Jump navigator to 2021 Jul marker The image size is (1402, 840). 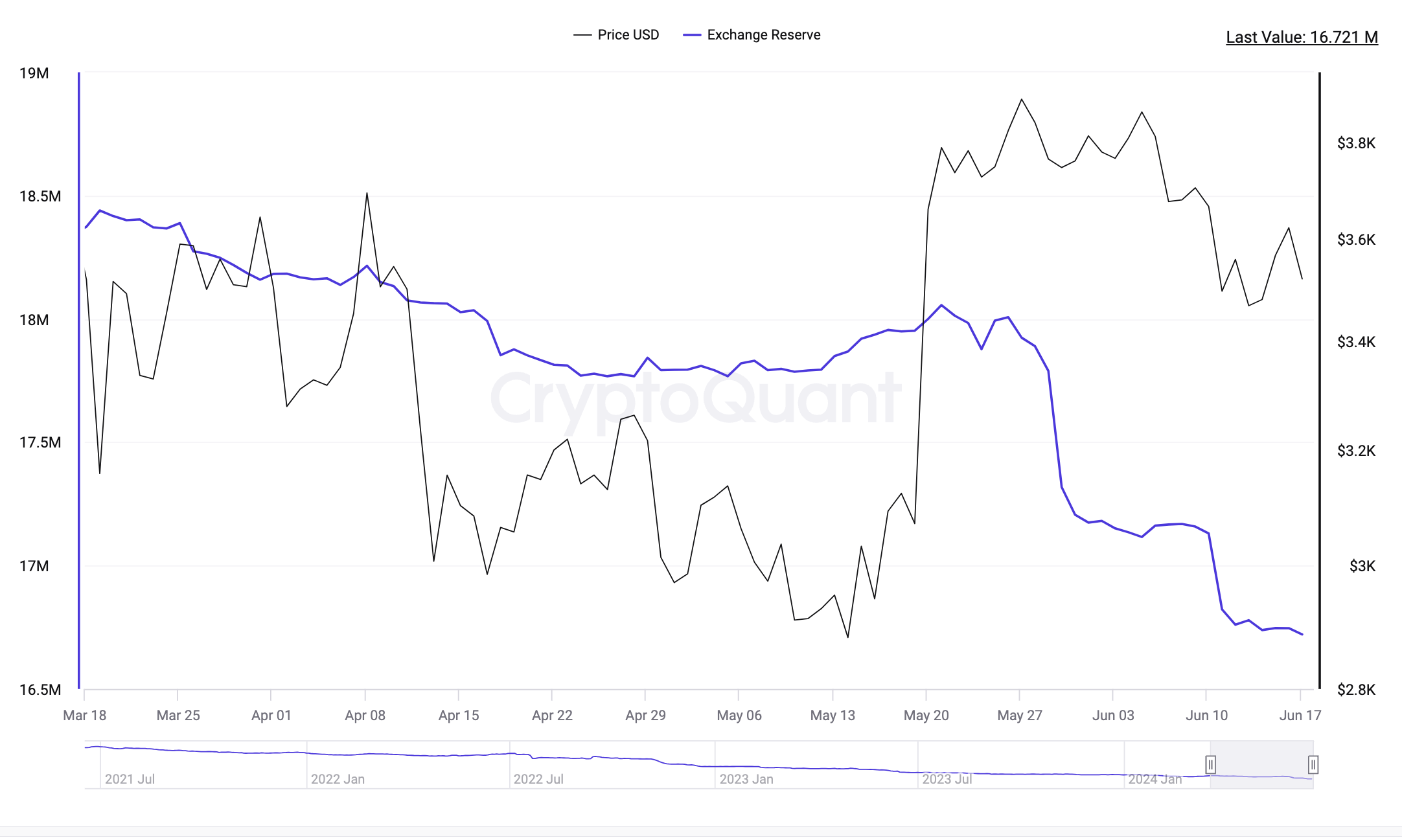[x=130, y=779]
